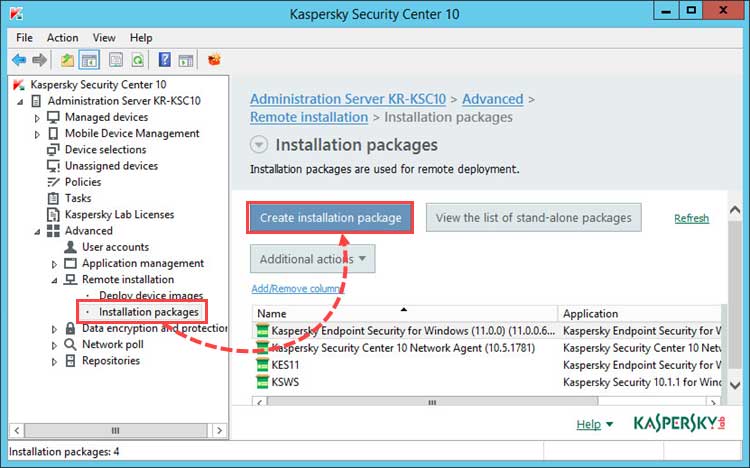Click the Advanced four-squares icon
Image resolution: width=750 pixels, height=468 pixels.
pos(53,231)
